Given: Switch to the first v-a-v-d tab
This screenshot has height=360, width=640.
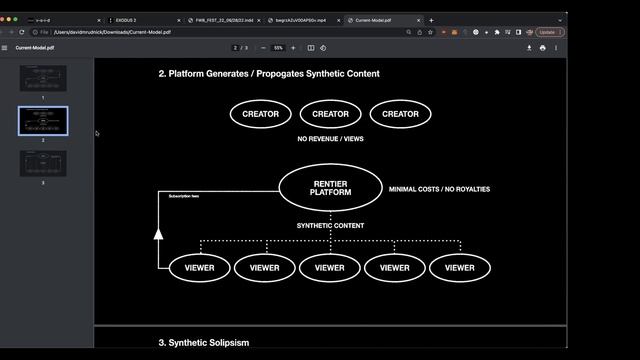Looking at the screenshot, I should pos(63,20).
